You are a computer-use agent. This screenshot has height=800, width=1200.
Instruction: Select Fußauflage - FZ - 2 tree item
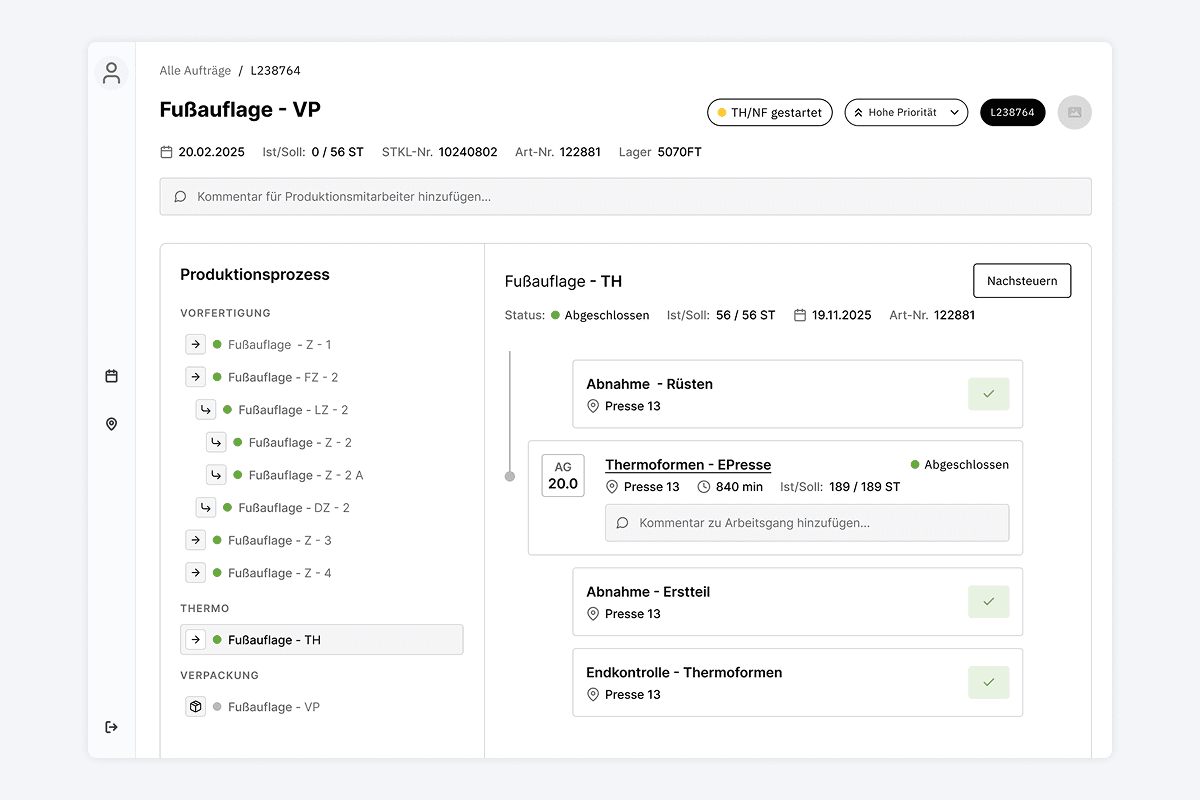click(283, 377)
